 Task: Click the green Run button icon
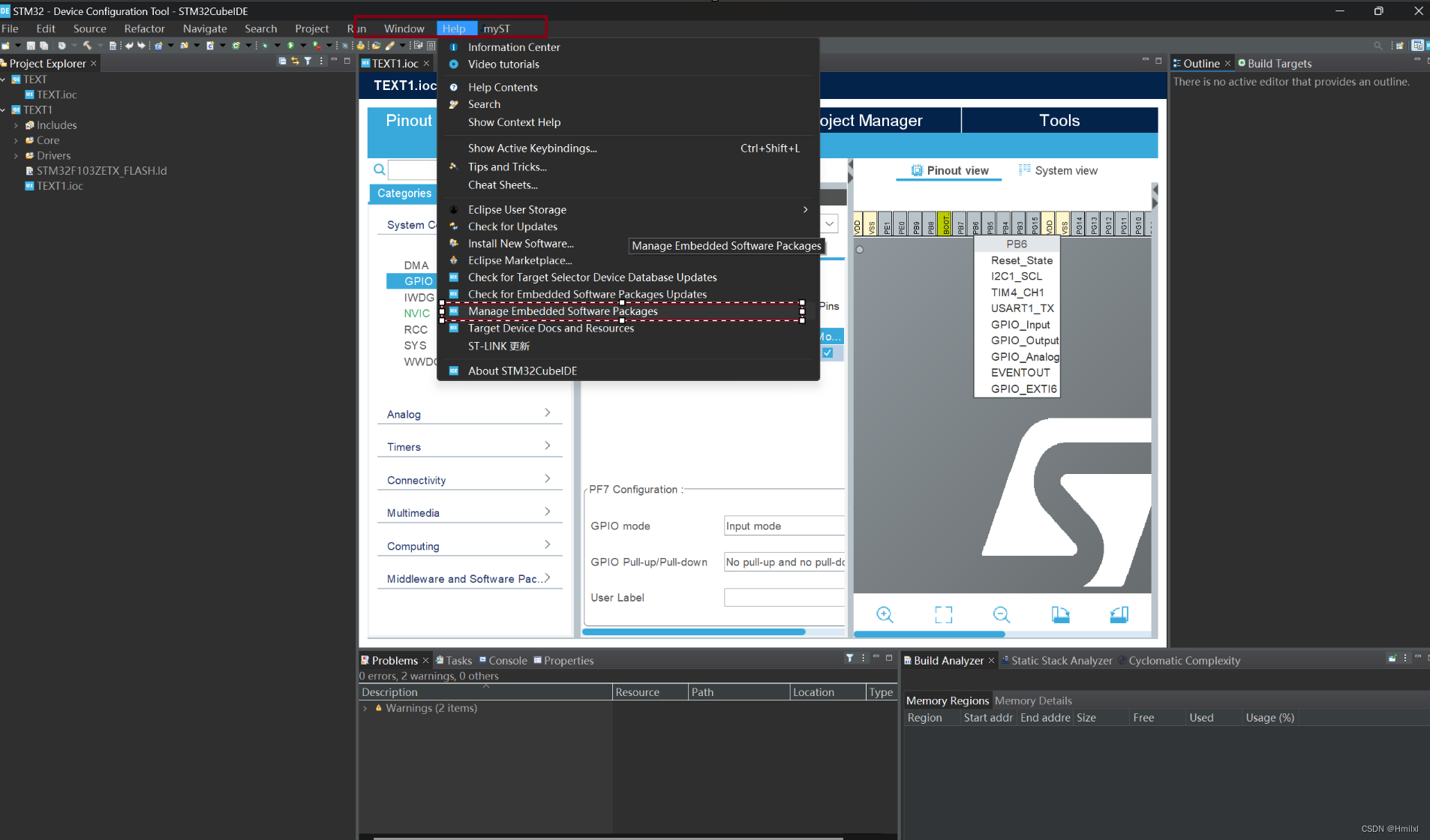[x=290, y=46]
